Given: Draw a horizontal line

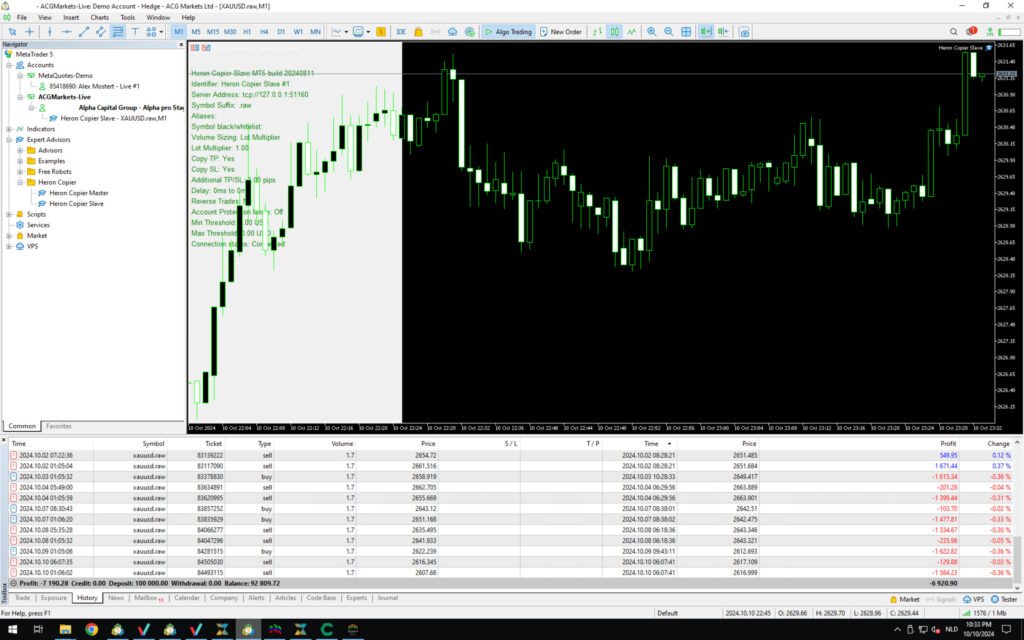Looking at the screenshot, I should point(67,31).
